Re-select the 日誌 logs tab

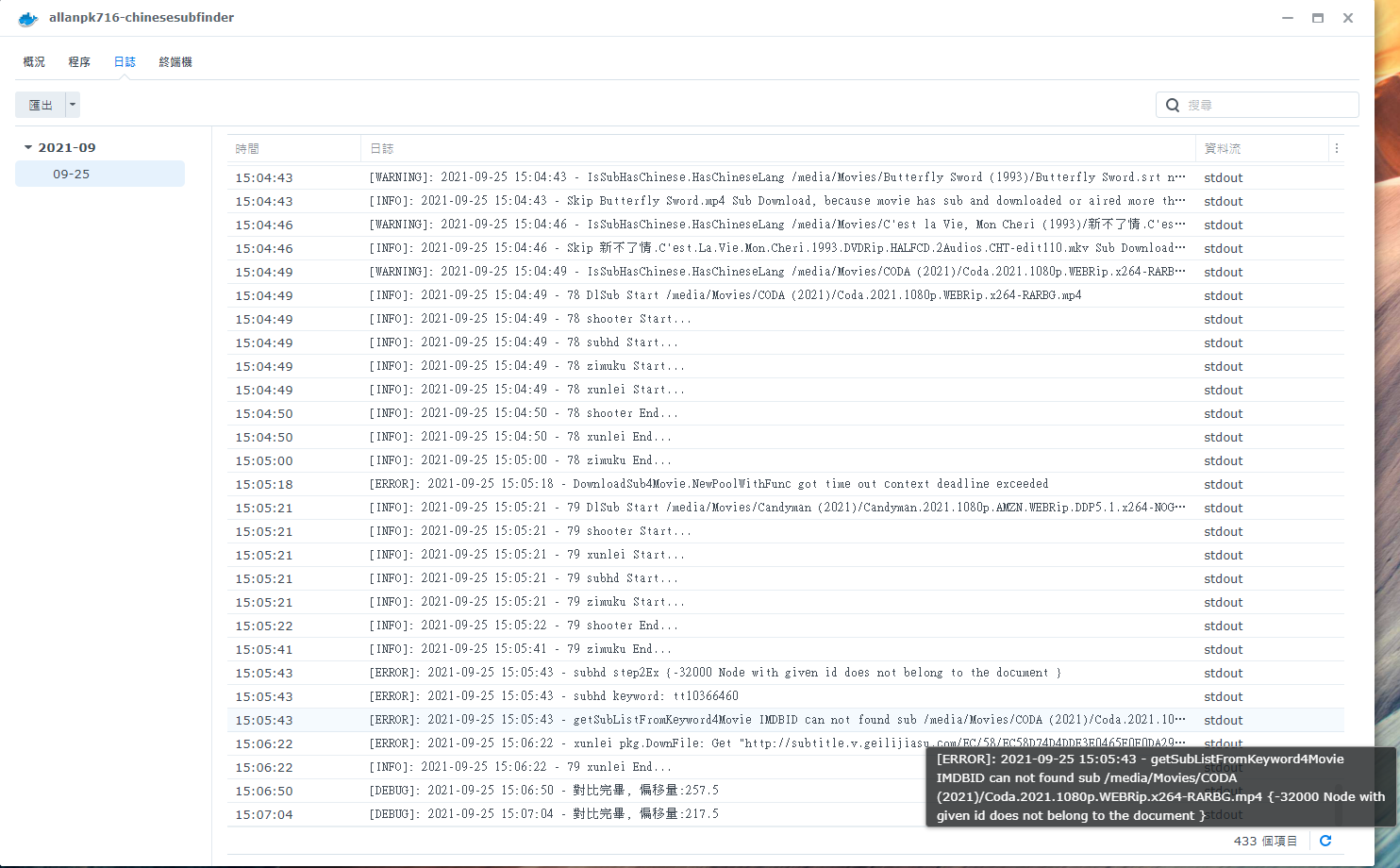coord(125,61)
